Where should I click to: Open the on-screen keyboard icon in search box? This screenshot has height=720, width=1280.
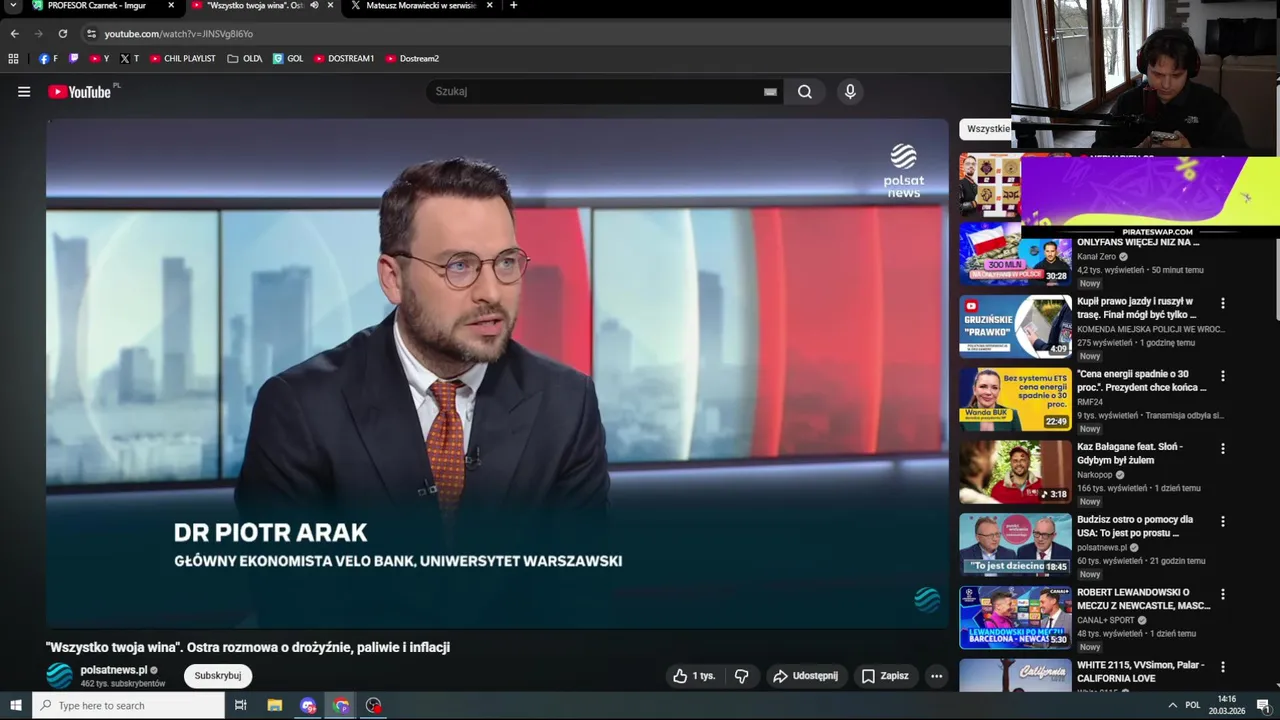click(x=770, y=92)
